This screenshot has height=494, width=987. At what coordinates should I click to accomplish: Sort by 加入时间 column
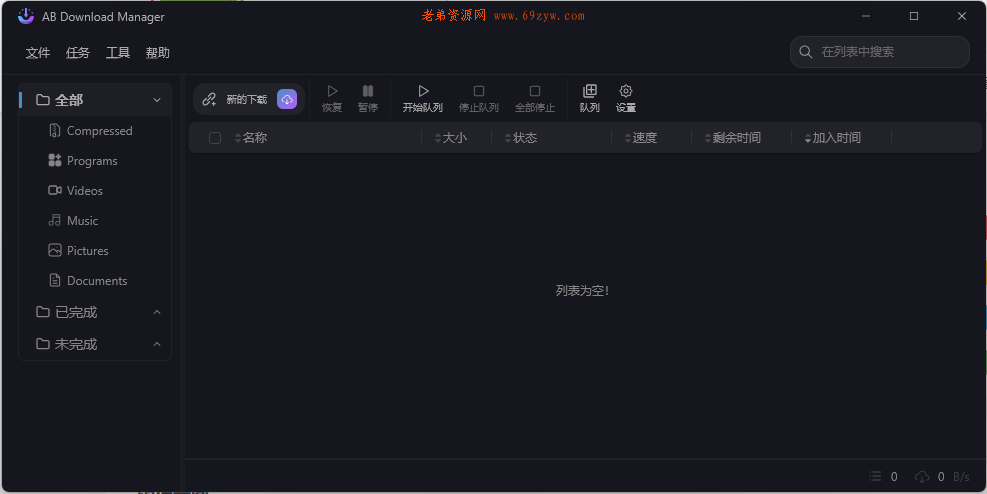pyautogui.click(x=833, y=138)
